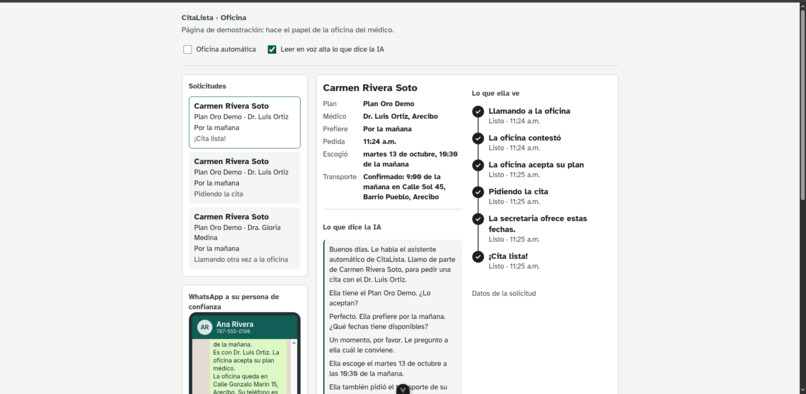Click the AI line starting Perfecto. Ella prefiere
The width and height of the screenshot is (806, 394).
(387, 321)
